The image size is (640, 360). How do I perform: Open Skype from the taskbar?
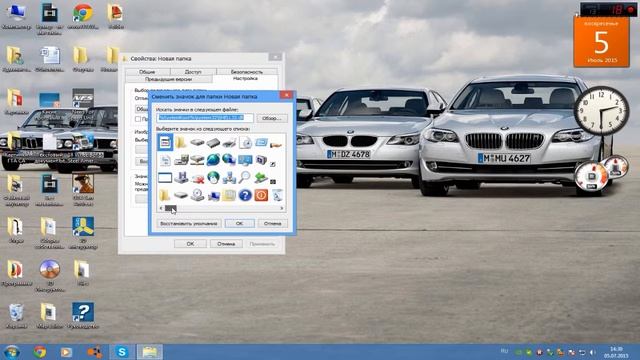122,351
